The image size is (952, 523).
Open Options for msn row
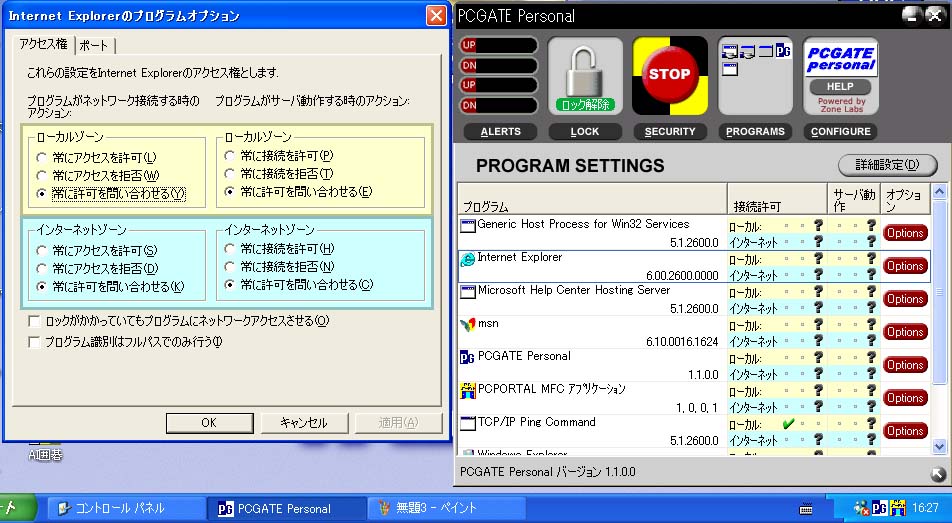905,332
